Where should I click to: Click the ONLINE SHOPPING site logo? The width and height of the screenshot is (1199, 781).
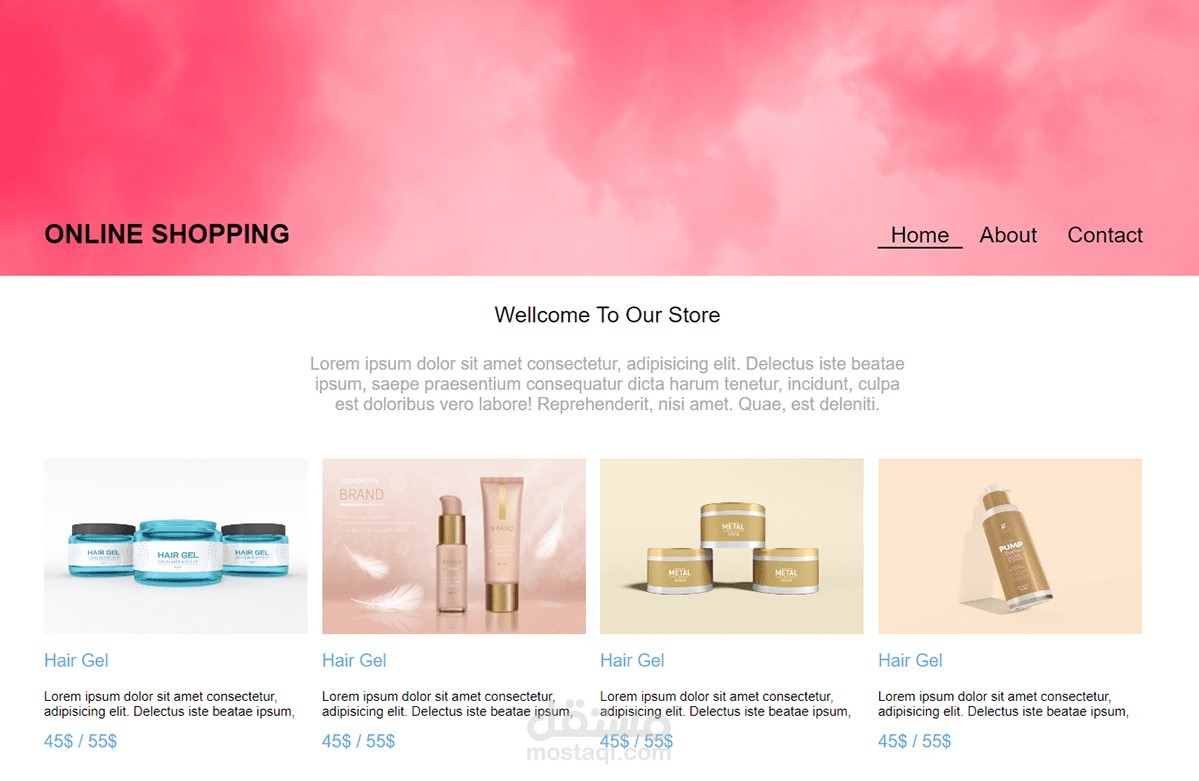[167, 234]
